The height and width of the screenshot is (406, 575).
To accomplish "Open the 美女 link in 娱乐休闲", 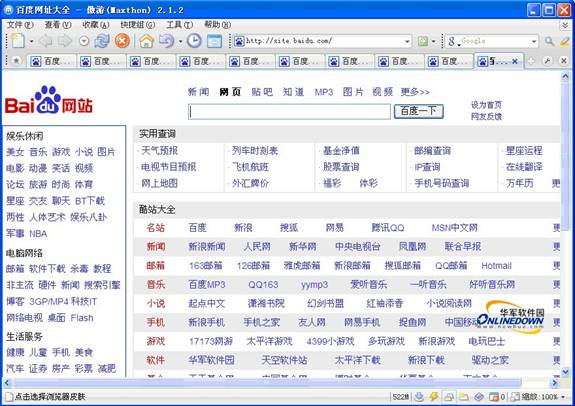I will pos(15,151).
